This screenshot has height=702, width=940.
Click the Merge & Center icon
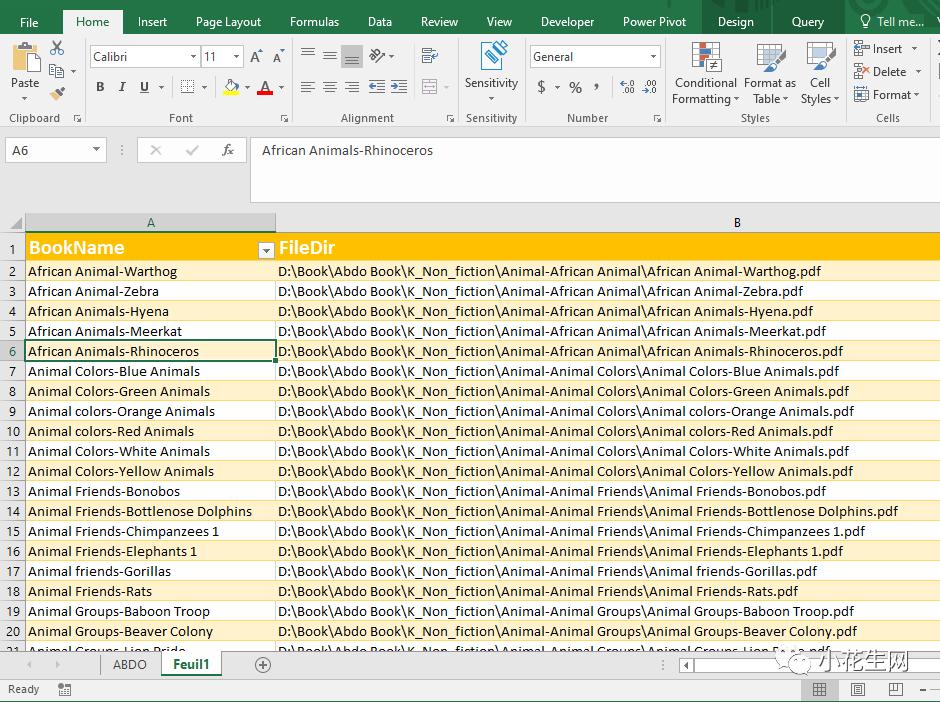coord(430,87)
